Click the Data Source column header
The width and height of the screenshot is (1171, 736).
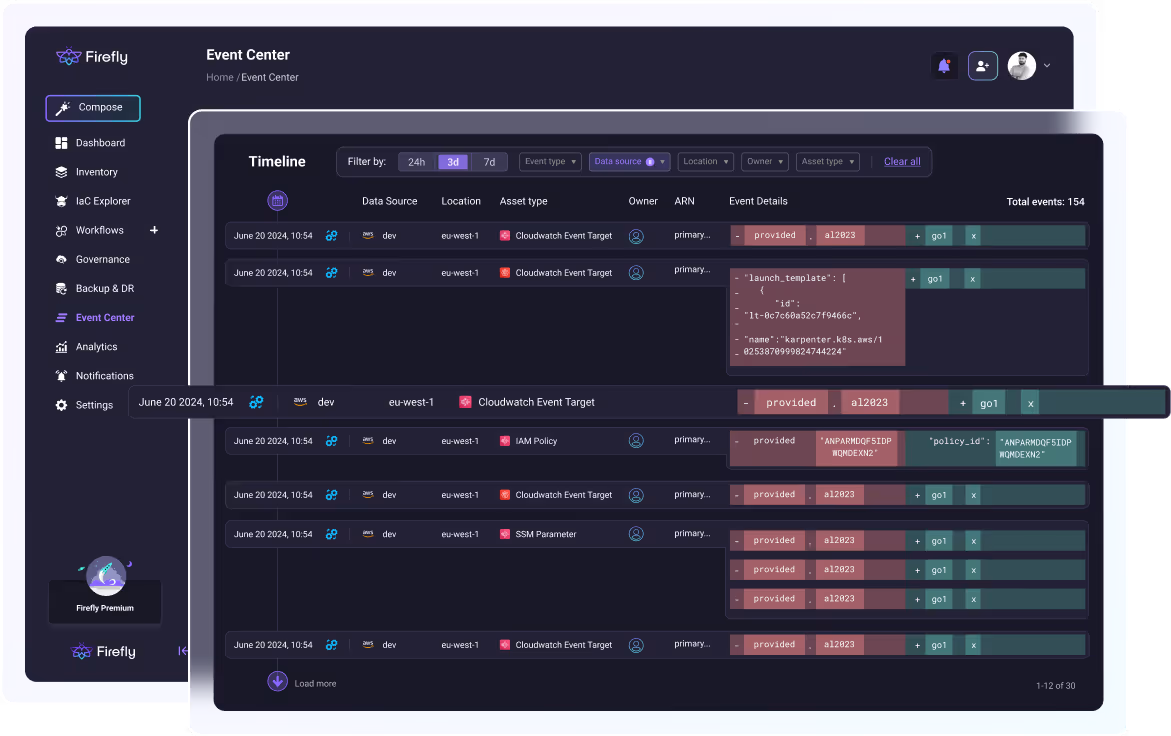390,201
